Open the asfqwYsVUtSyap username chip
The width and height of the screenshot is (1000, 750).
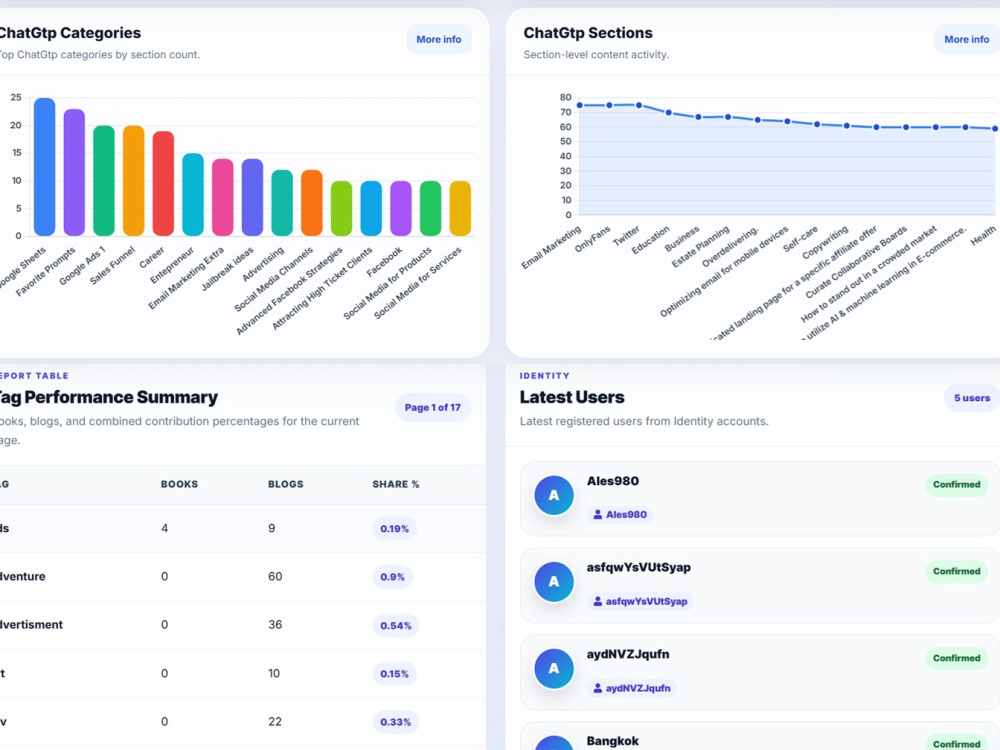pyautogui.click(x=640, y=601)
